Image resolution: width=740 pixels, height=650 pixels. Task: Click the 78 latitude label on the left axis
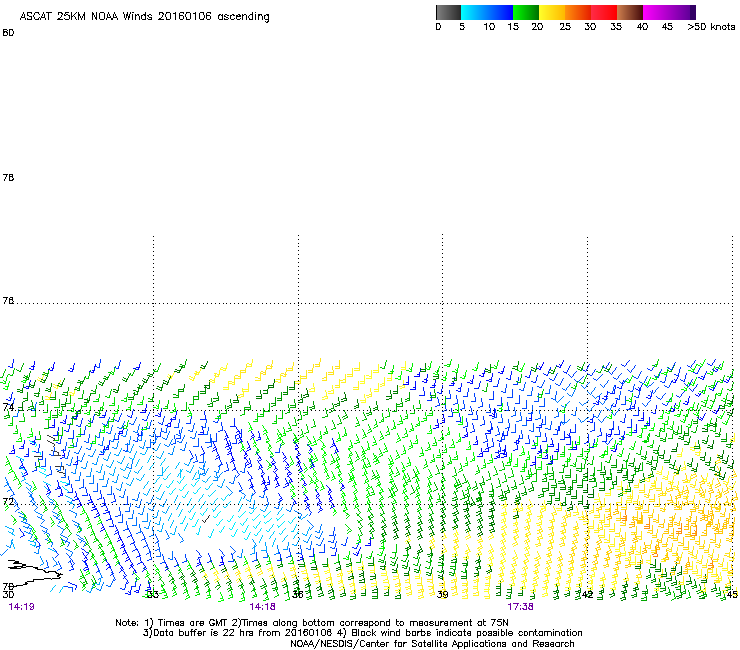pyautogui.click(x=8, y=177)
